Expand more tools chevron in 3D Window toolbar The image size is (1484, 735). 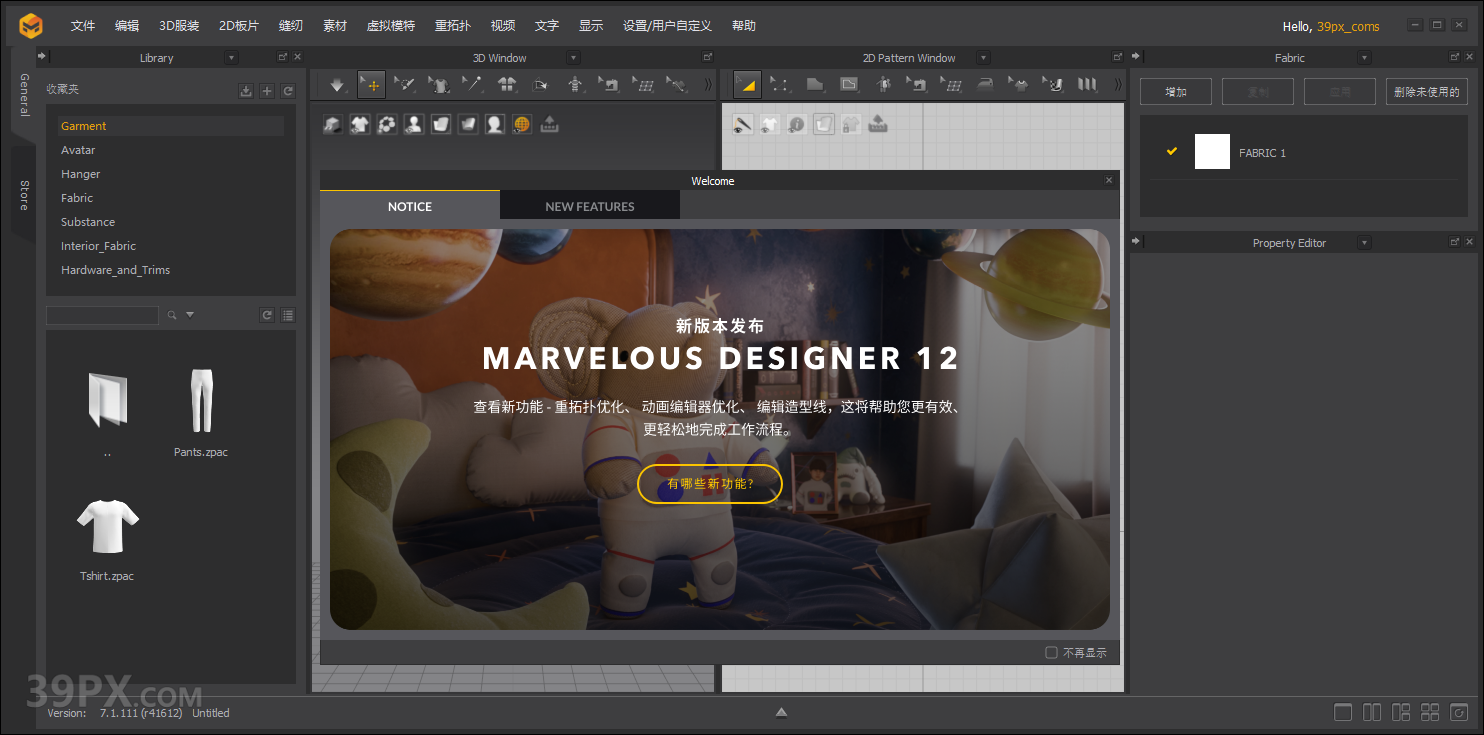(x=708, y=85)
